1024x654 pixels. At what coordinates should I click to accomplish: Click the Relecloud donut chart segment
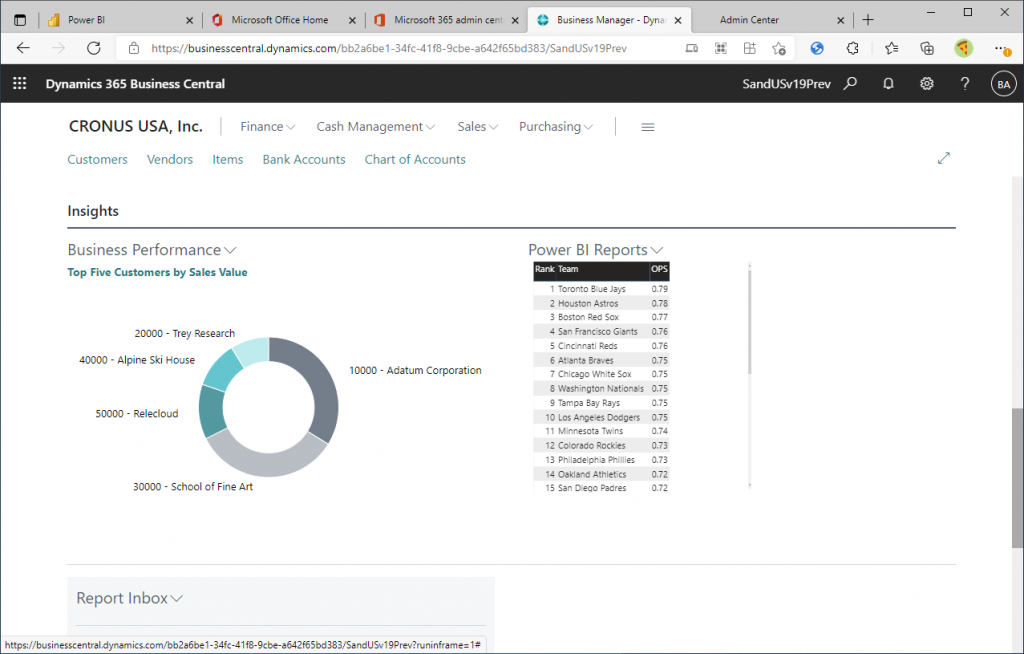(211, 412)
